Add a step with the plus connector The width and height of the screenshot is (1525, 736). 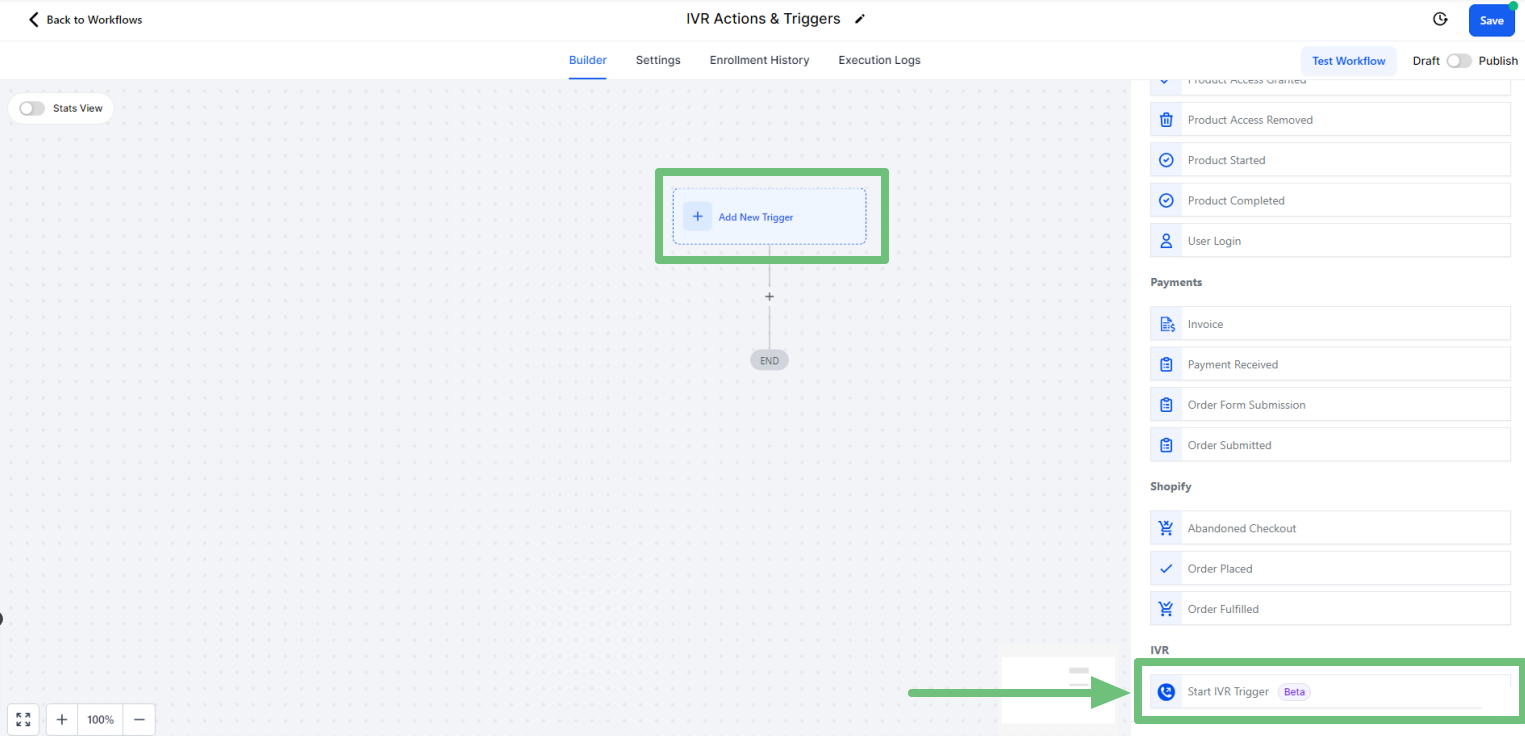click(769, 297)
